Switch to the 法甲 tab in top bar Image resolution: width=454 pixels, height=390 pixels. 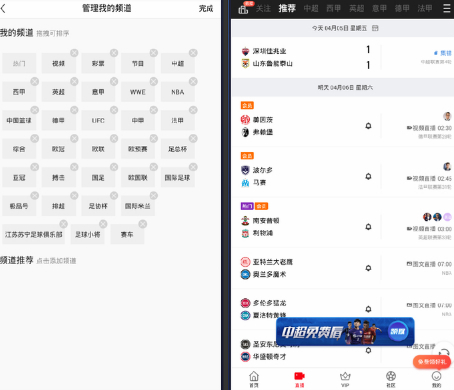tap(425, 8)
